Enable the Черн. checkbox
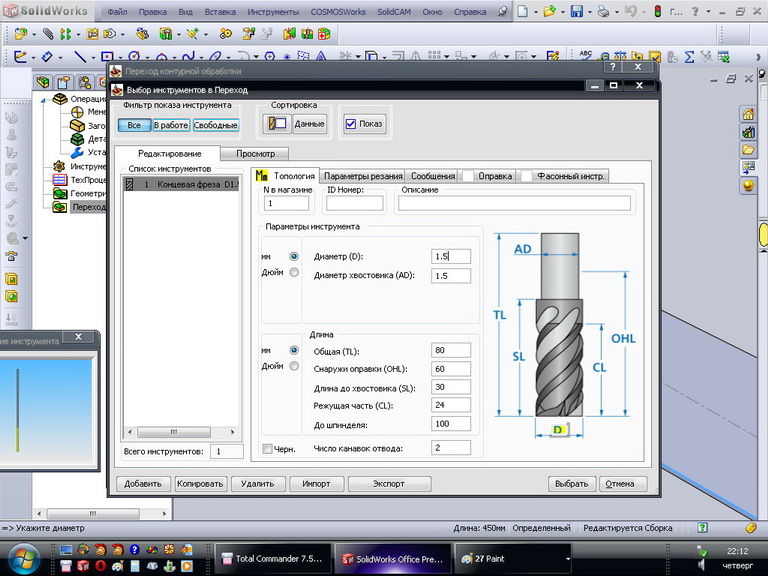 coord(266,449)
